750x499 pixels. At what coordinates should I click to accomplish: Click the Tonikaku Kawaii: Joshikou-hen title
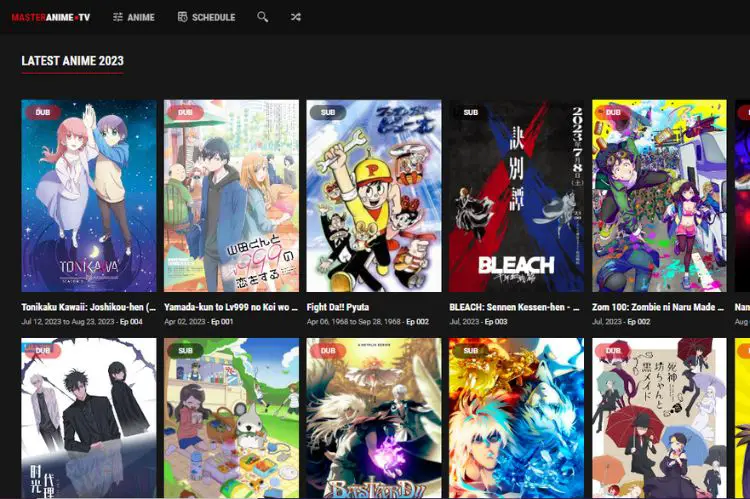88,307
